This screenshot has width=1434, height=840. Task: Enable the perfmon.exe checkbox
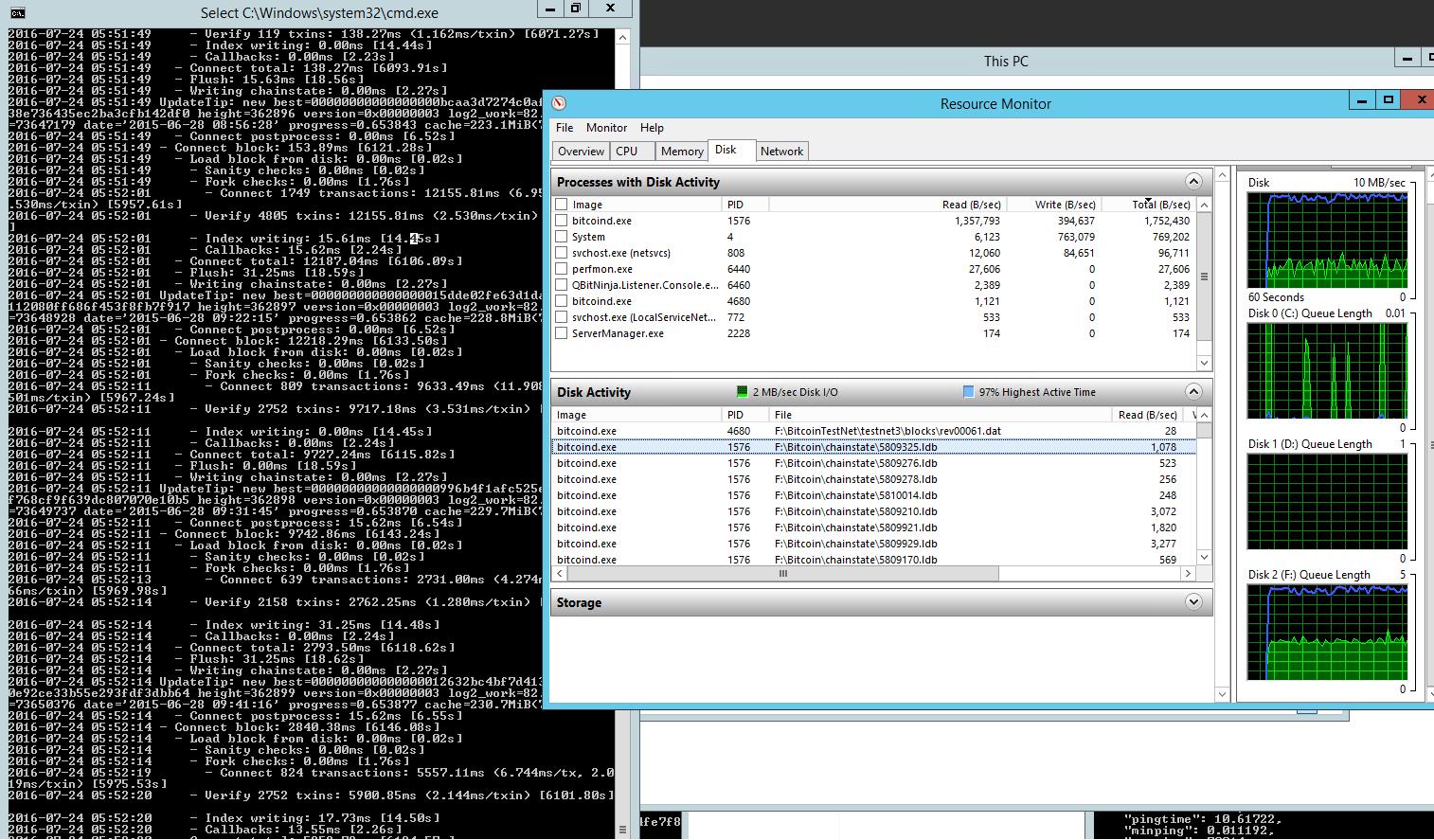coord(562,269)
